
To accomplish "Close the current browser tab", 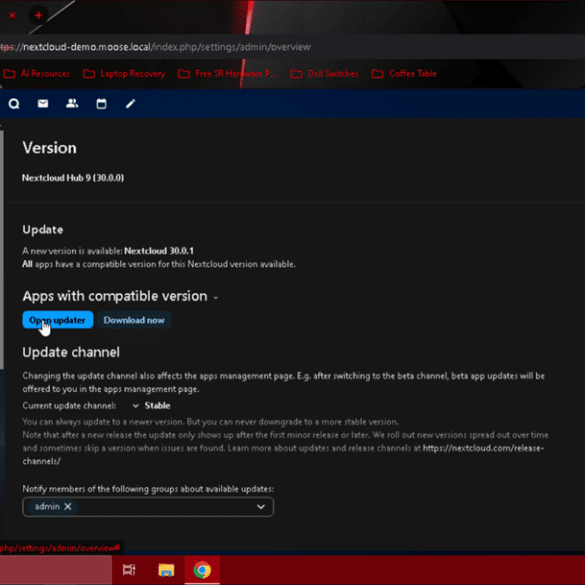I will pos(12,15).
